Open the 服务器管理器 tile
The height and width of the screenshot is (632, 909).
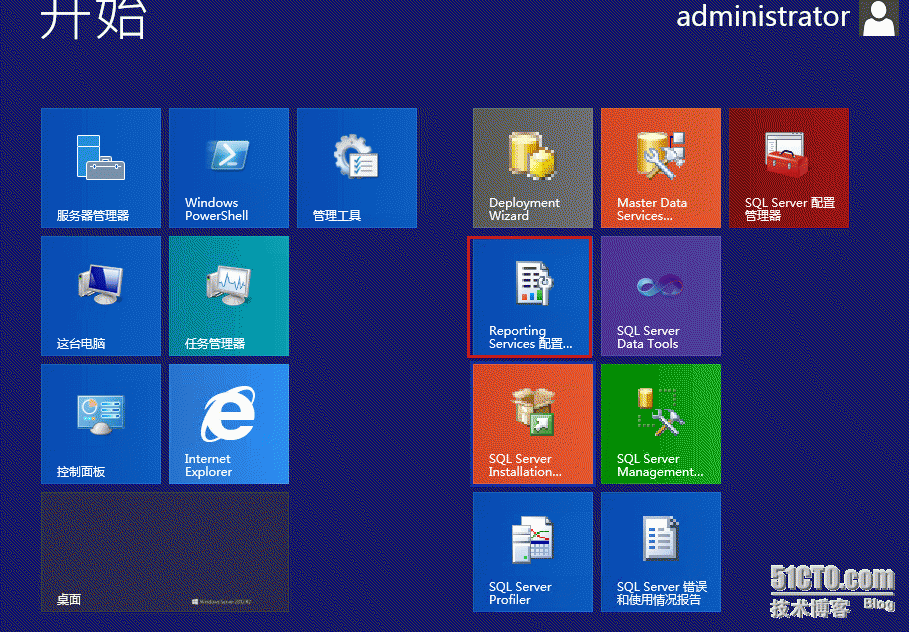pos(101,168)
